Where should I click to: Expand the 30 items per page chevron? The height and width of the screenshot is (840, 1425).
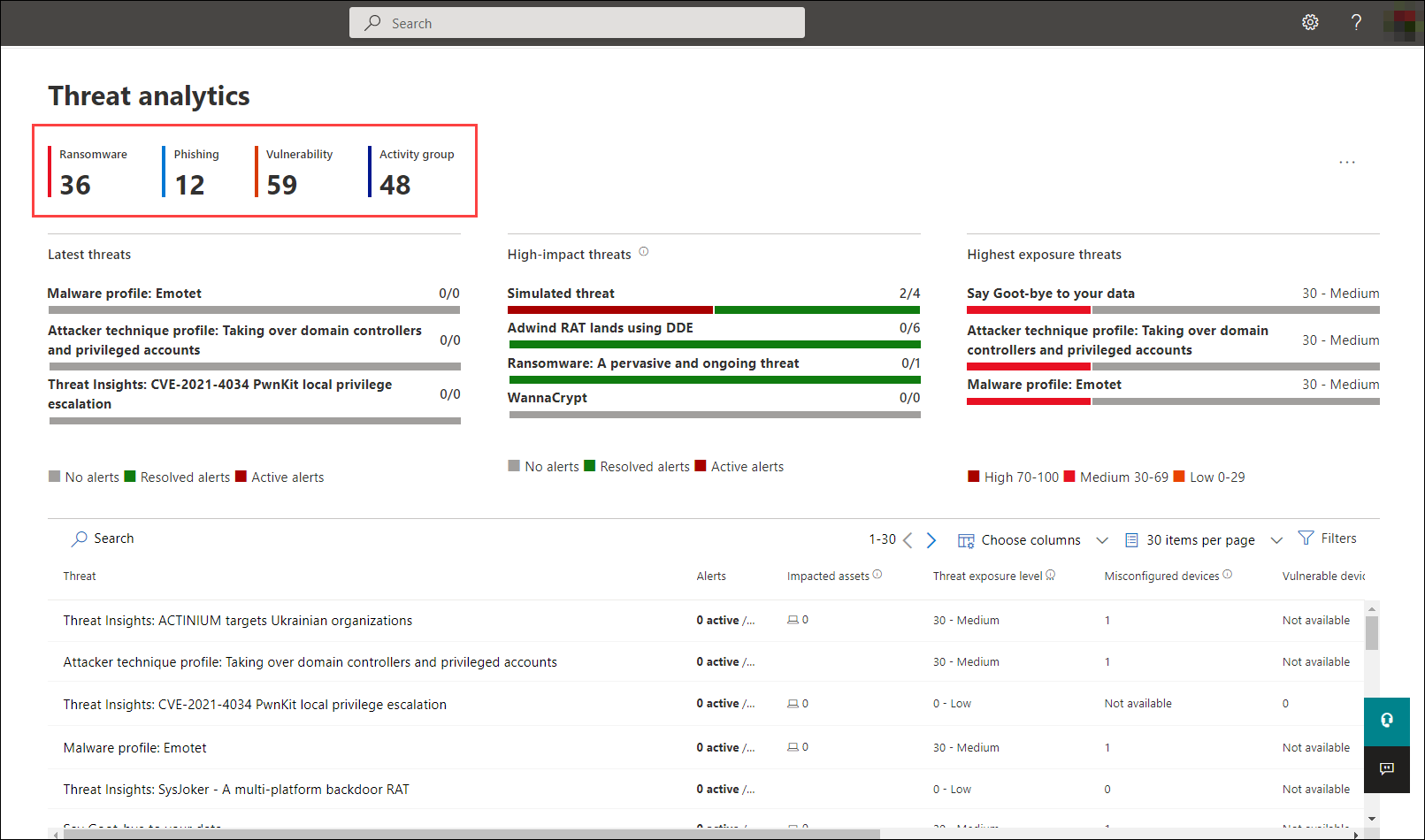(x=1276, y=540)
